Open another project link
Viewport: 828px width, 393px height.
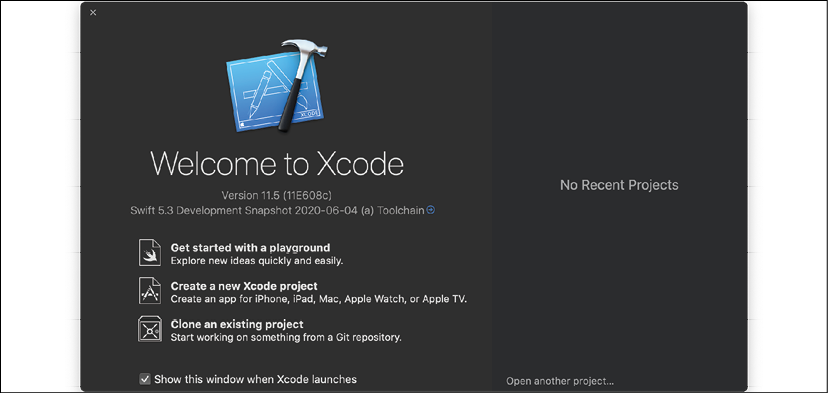[x=560, y=381]
